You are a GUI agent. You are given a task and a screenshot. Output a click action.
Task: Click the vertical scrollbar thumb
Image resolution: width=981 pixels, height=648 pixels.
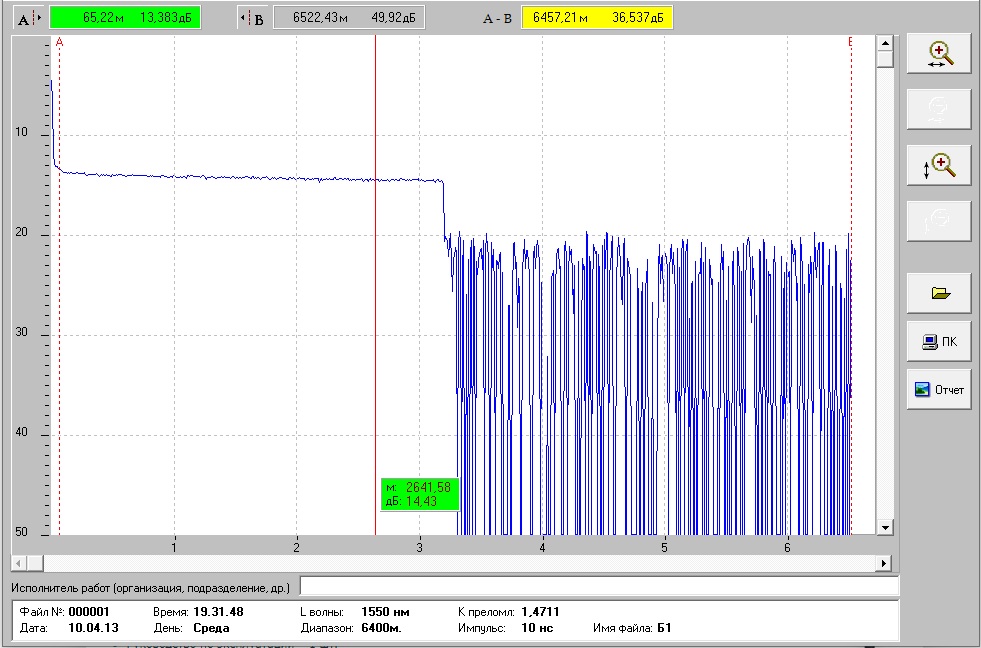(x=885, y=59)
